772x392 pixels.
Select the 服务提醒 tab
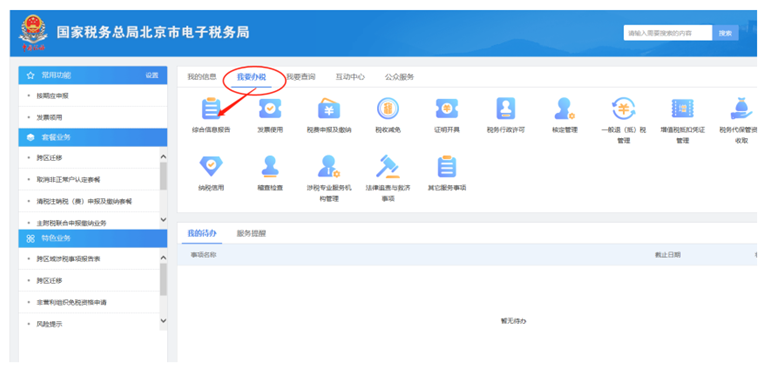tap(251, 233)
